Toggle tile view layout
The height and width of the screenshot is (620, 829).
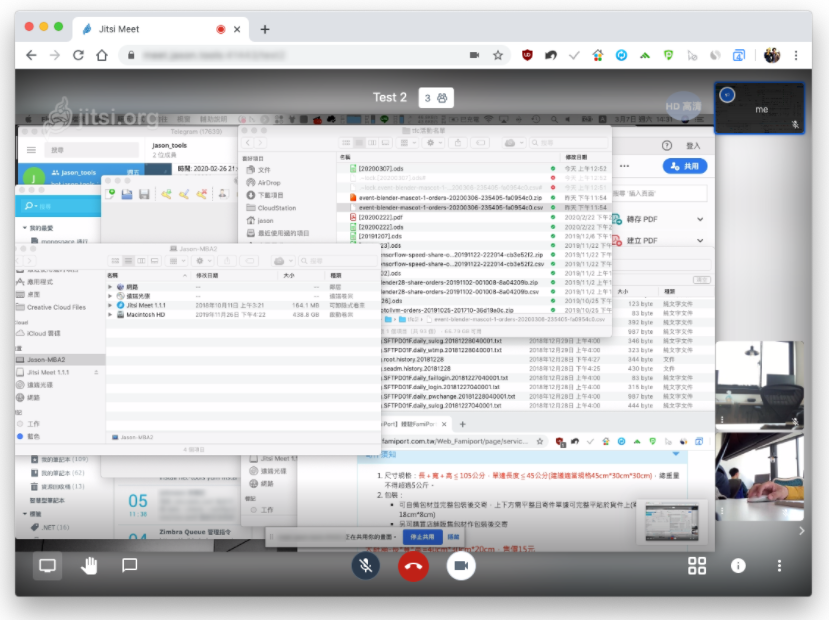point(697,566)
